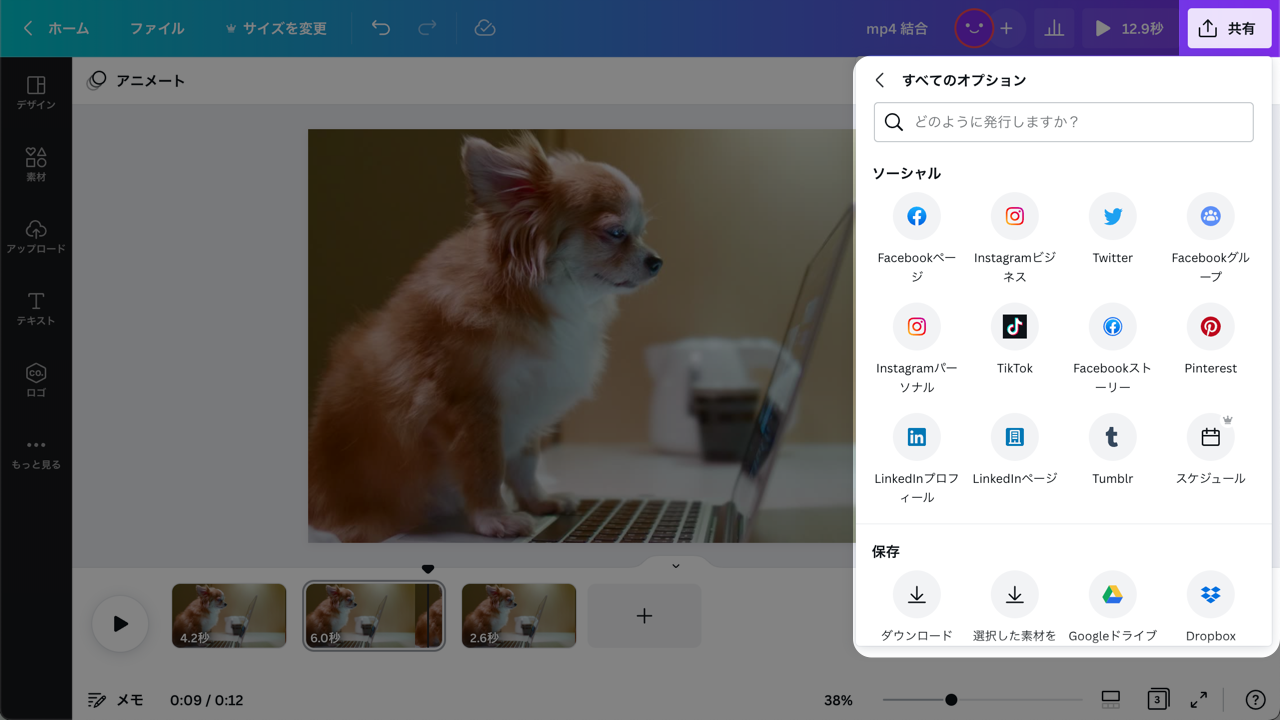Post the design to Pinterest

1210,327
